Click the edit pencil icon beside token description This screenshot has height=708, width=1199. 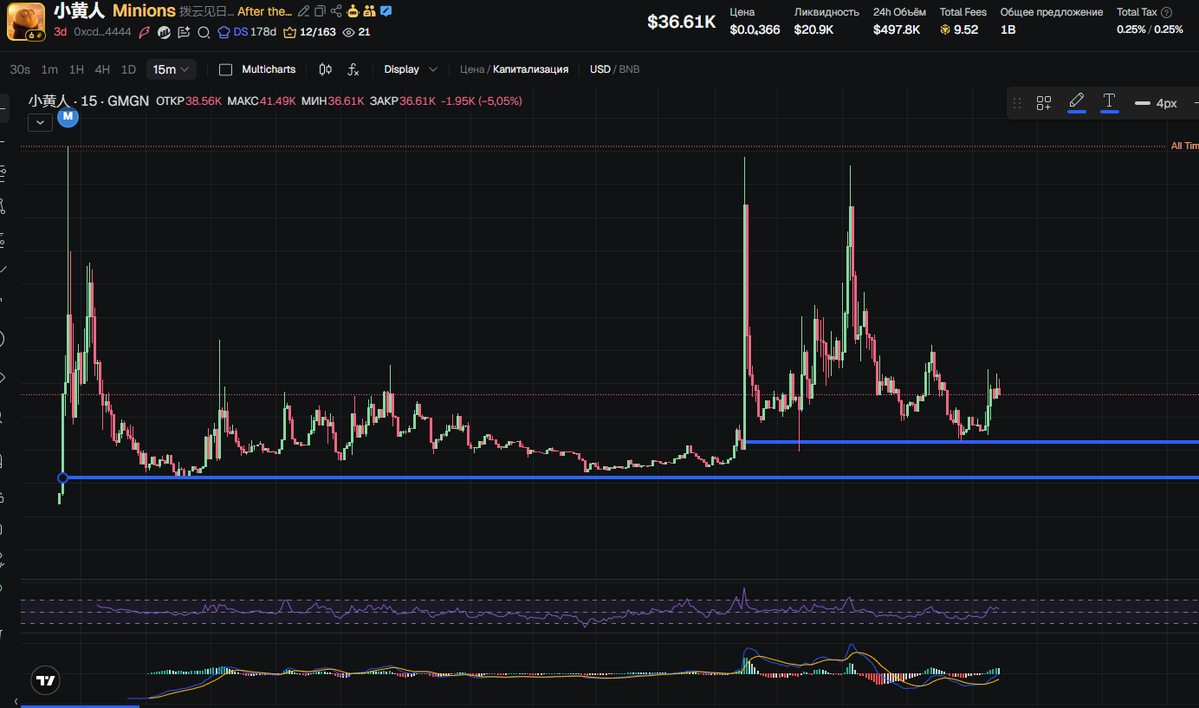click(x=304, y=11)
